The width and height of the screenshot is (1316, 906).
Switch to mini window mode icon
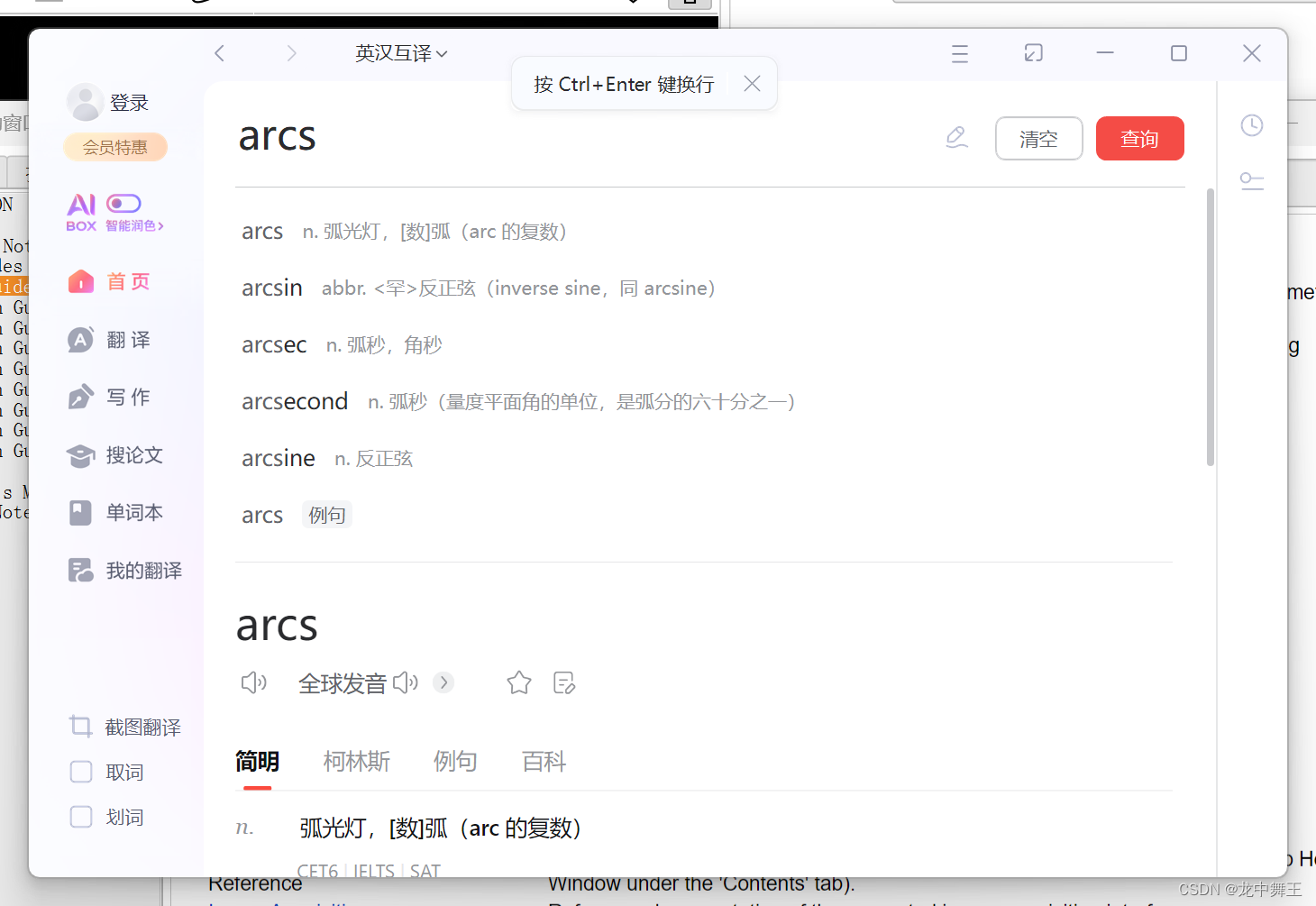(x=1034, y=53)
